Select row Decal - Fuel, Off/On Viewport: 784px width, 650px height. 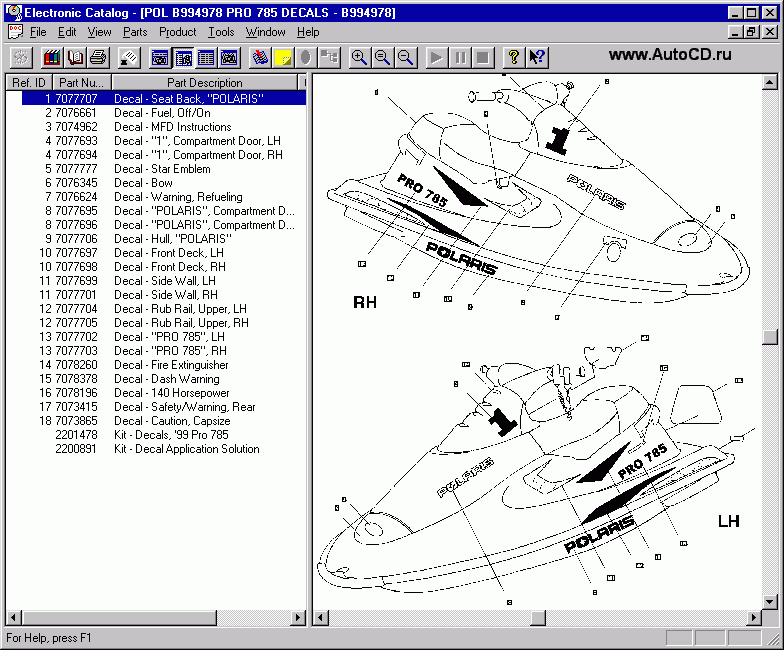(x=156, y=113)
